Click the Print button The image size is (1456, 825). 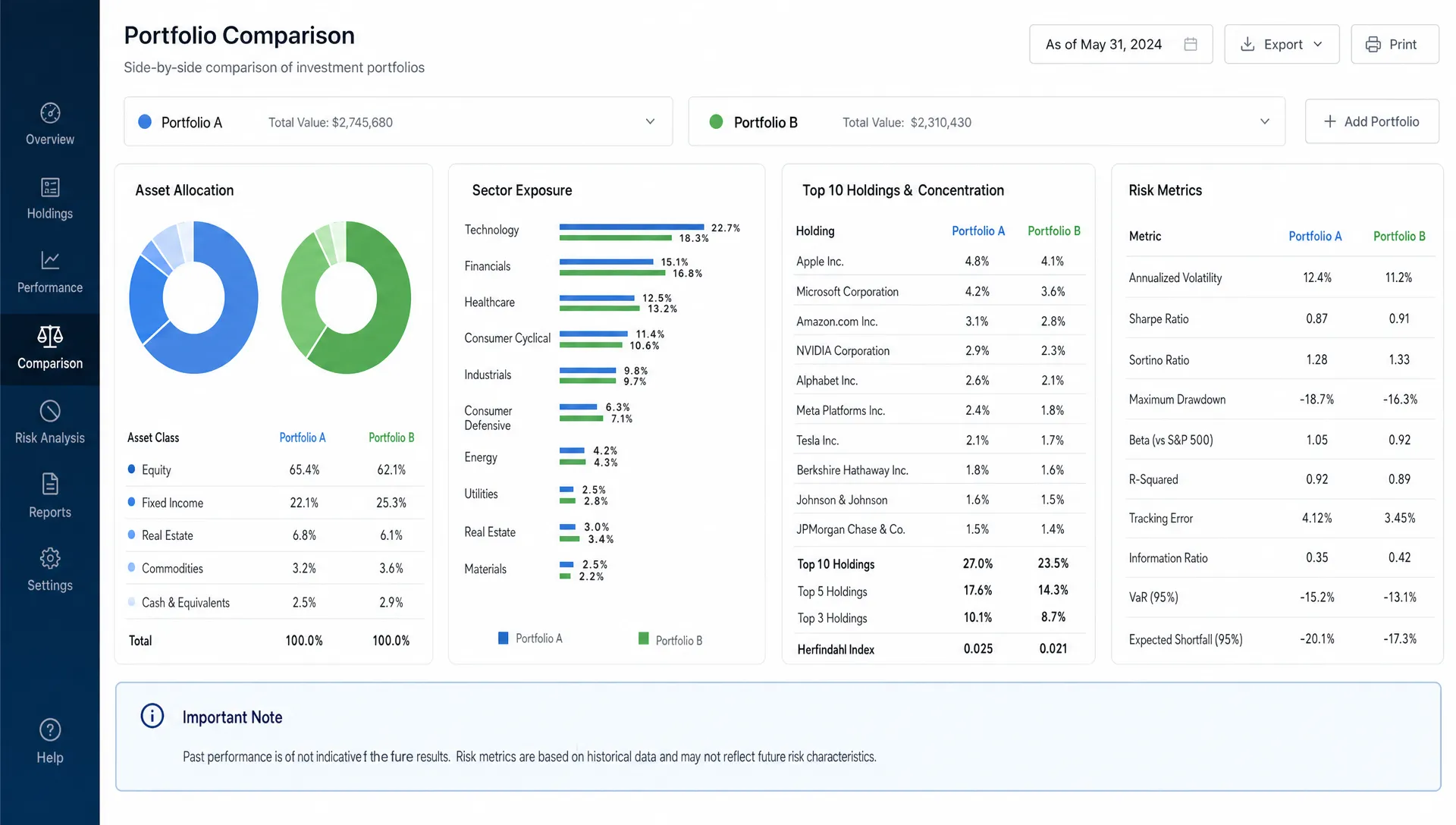pos(1395,44)
